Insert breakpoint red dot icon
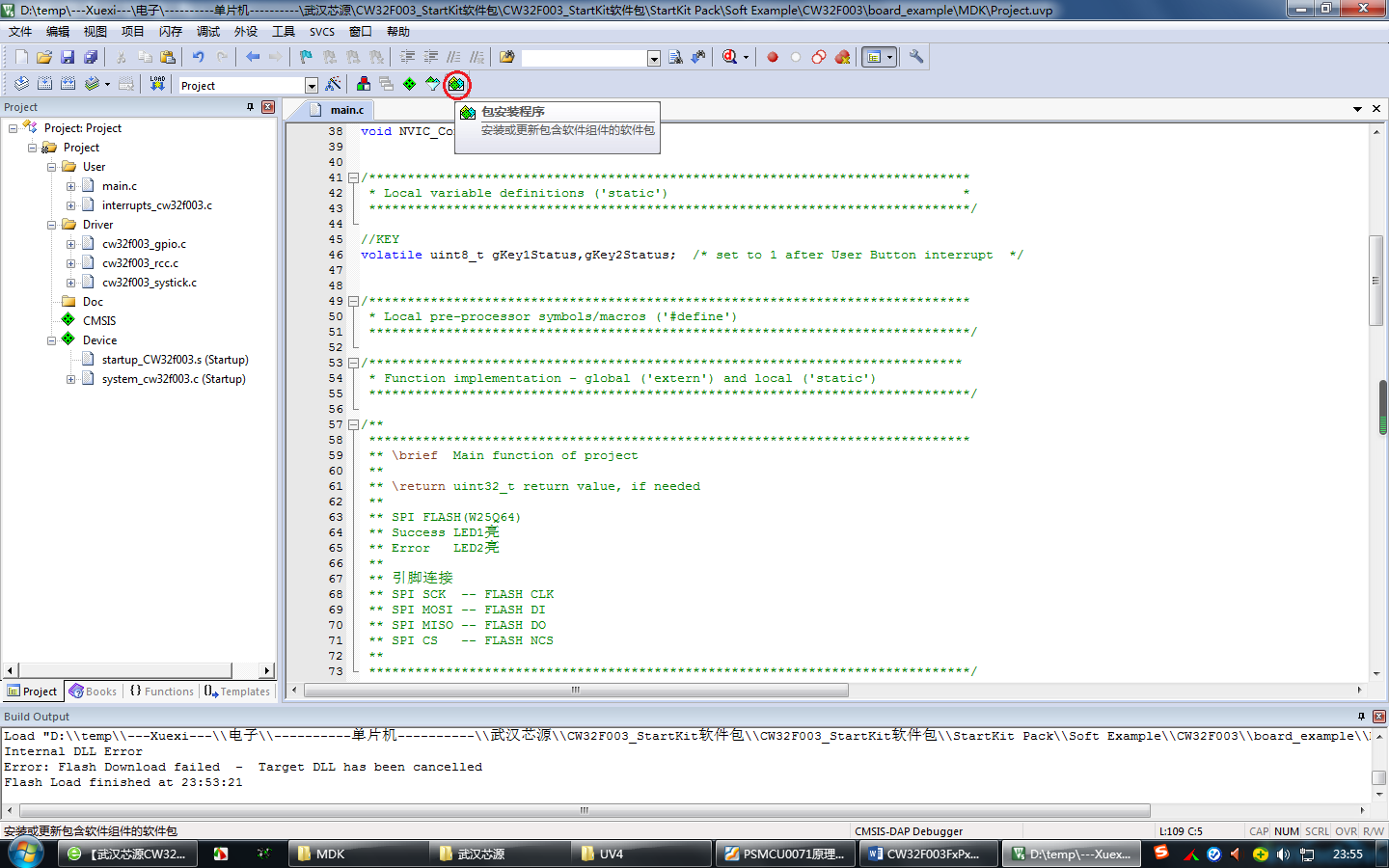This screenshot has width=1389, height=868. pos(773,57)
